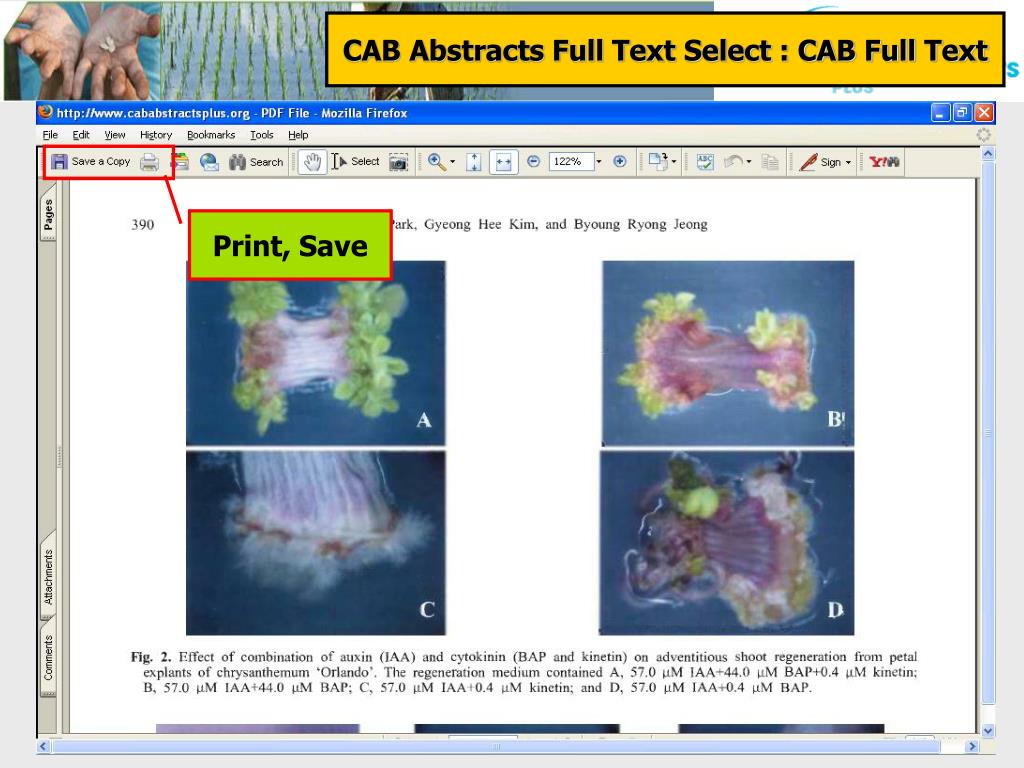This screenshot has height=768, width=1024.
Task: Open the rotate view dropdown arrow
Action: pos(674,161)
